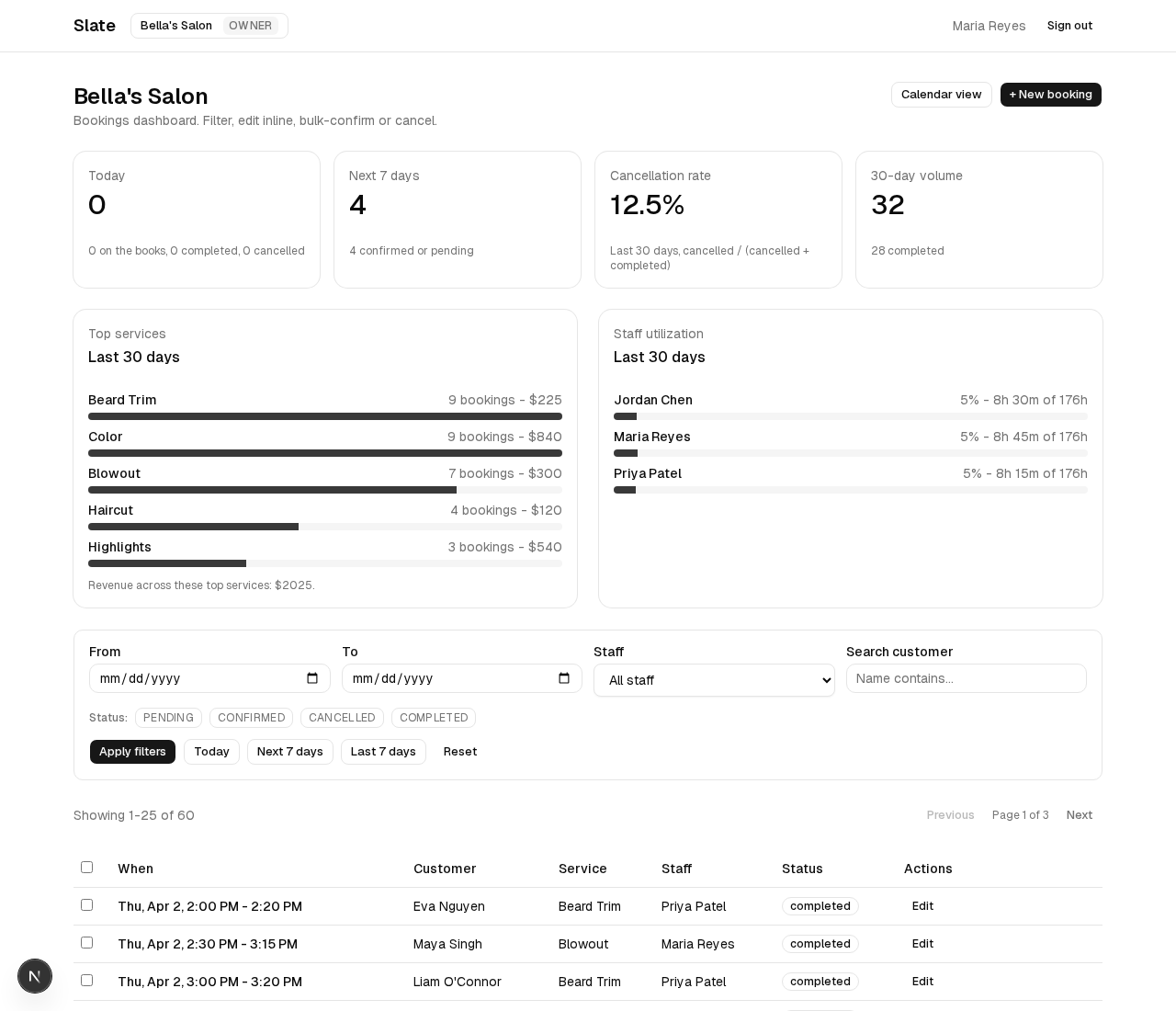
Task: Select the Next 7 days quick filter
Action: [290, 752]
